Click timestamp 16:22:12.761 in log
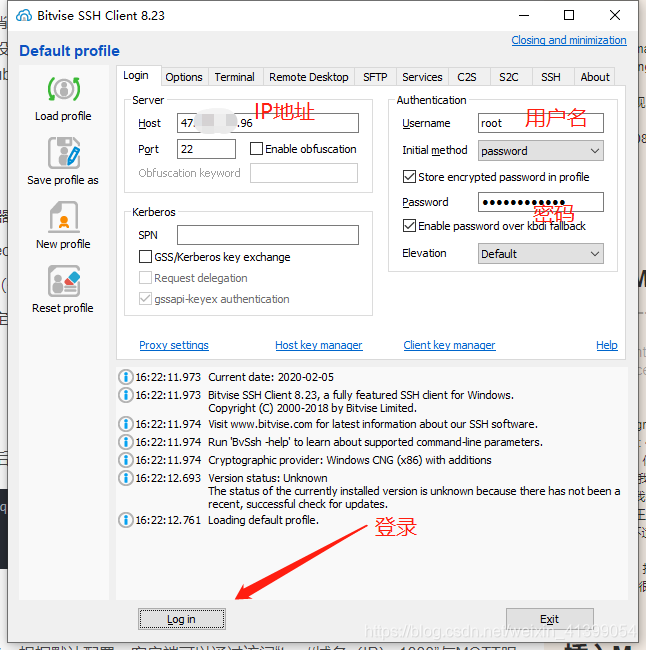This screenshot has height=650, width=646. pos(168,520)
